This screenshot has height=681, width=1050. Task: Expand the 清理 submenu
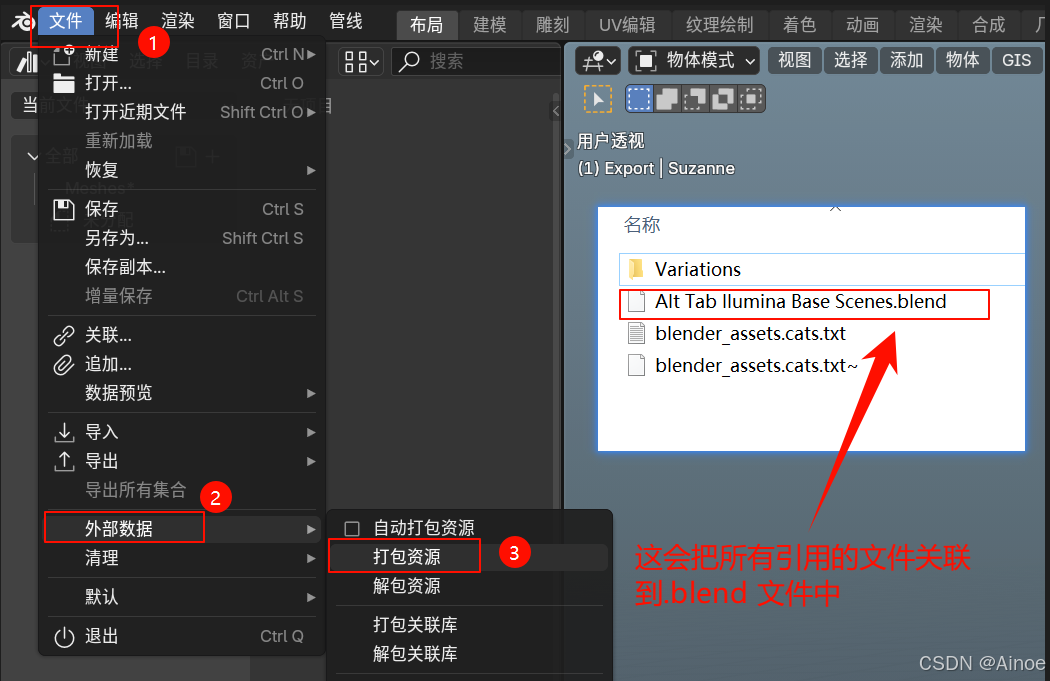(182, 558)
